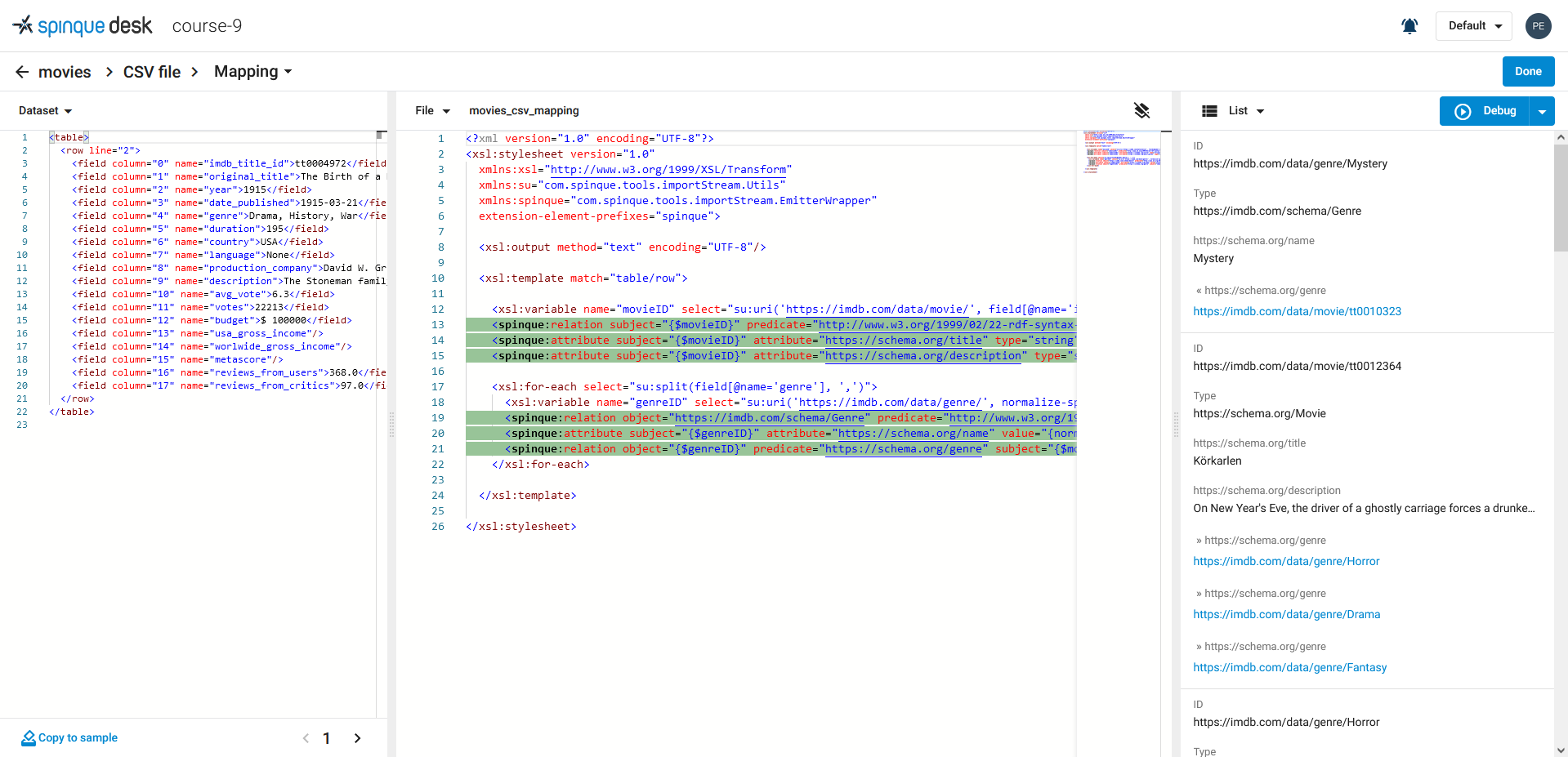Open the File menu dropdown
Image resolution: width=1568 pixels, height=757 pixels.
[x=432, y=111]
